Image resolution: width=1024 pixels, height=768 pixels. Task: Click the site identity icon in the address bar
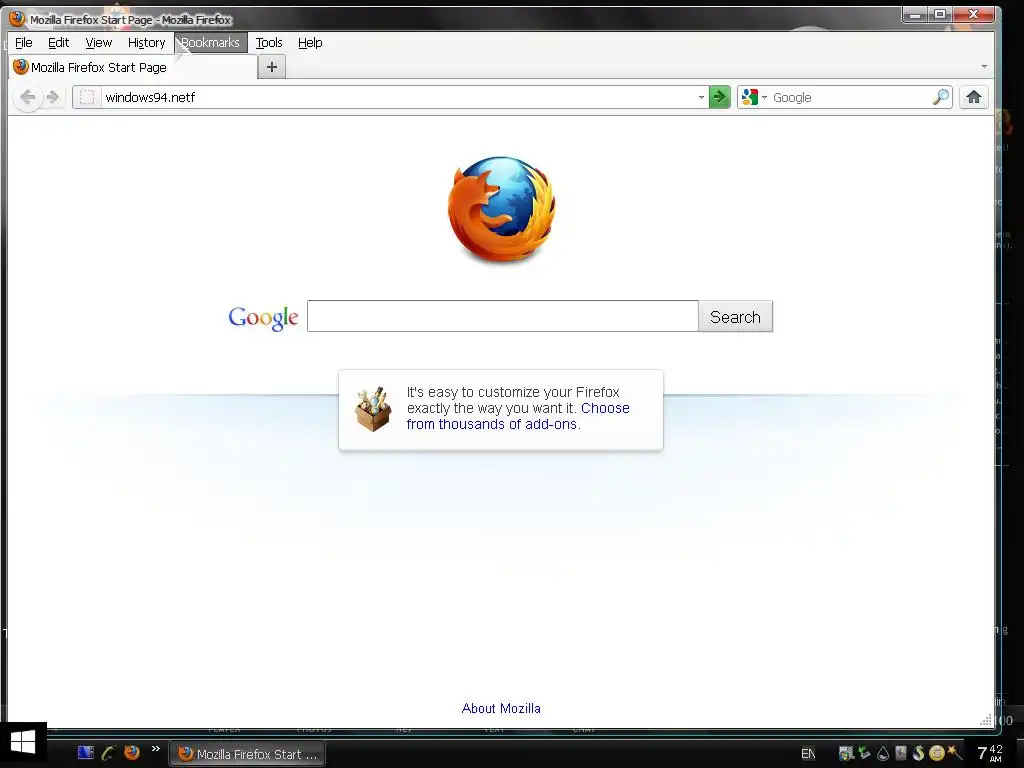click(x=87, y=98)
